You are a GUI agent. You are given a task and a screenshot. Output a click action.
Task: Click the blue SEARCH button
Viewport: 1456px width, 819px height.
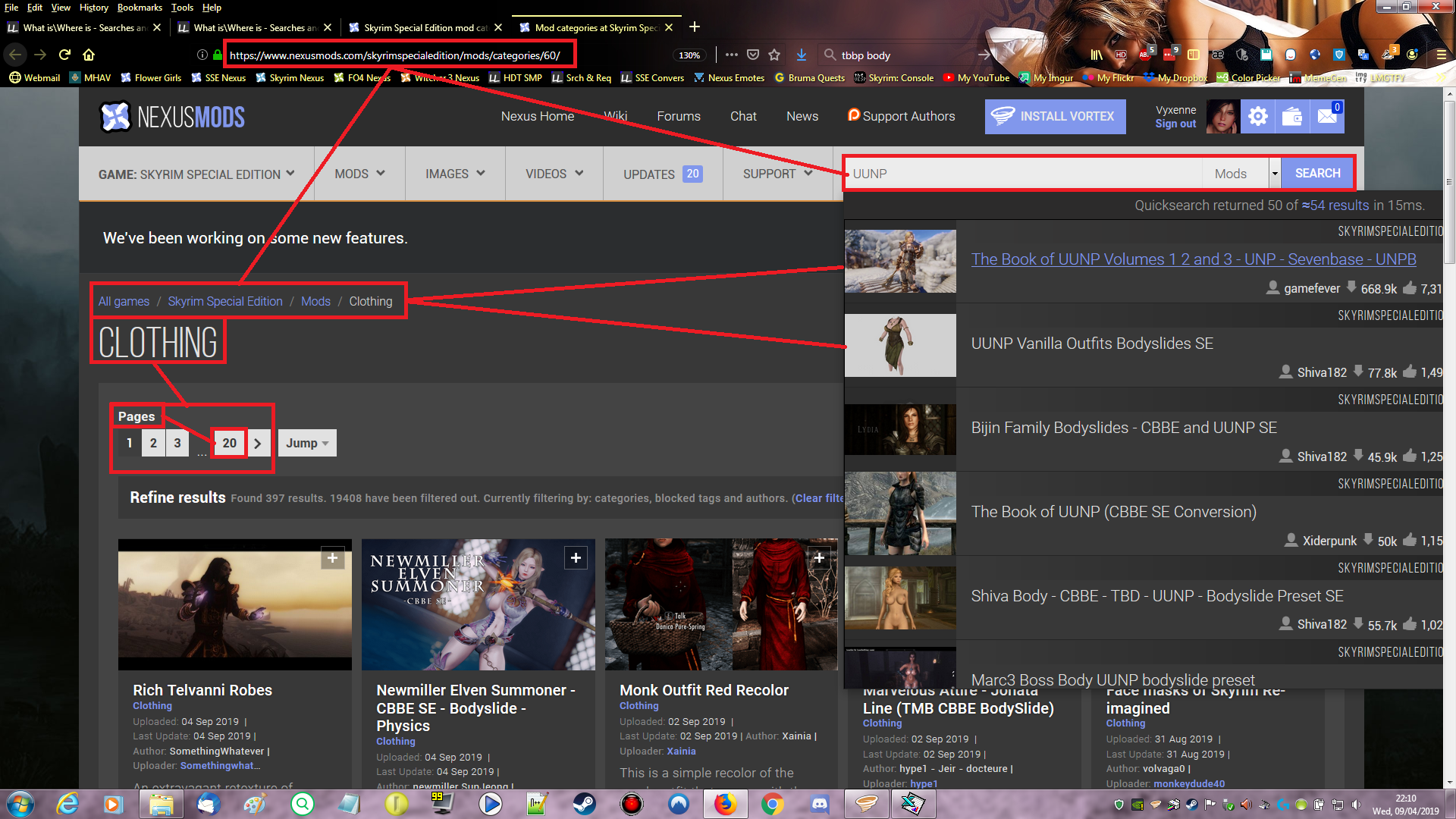click(1317, 174)
